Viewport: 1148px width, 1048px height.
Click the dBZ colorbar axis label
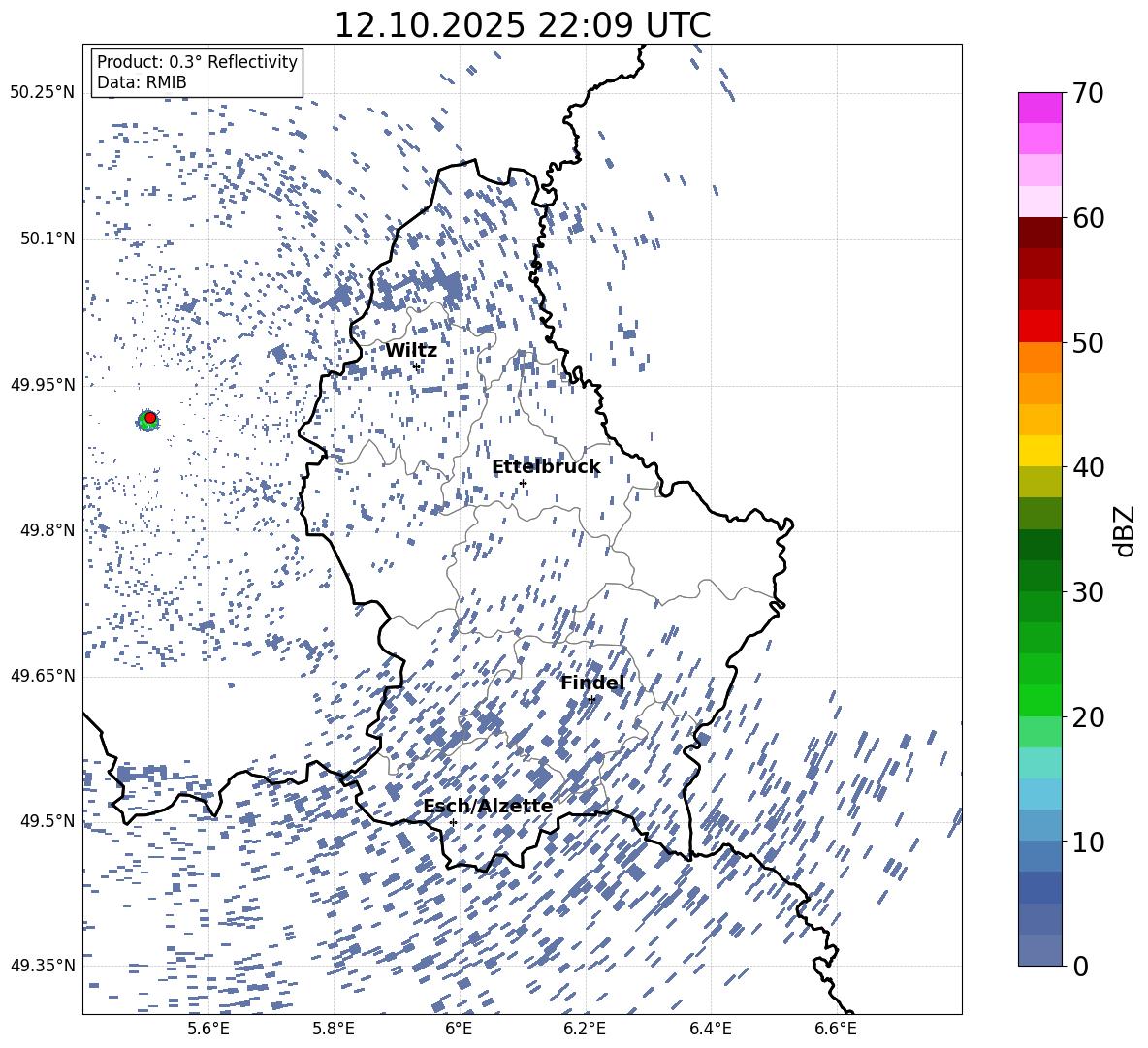[x=1125, y=530]
